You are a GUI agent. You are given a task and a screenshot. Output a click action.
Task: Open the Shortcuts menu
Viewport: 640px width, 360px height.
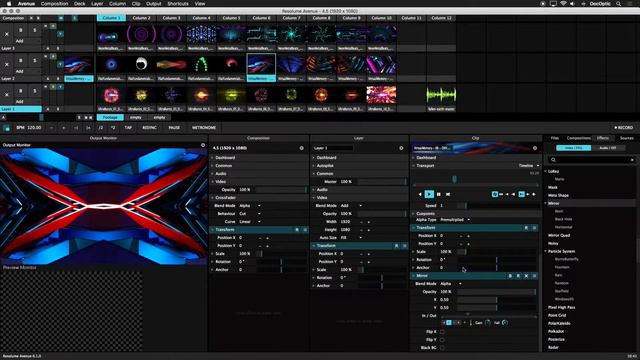178,4
